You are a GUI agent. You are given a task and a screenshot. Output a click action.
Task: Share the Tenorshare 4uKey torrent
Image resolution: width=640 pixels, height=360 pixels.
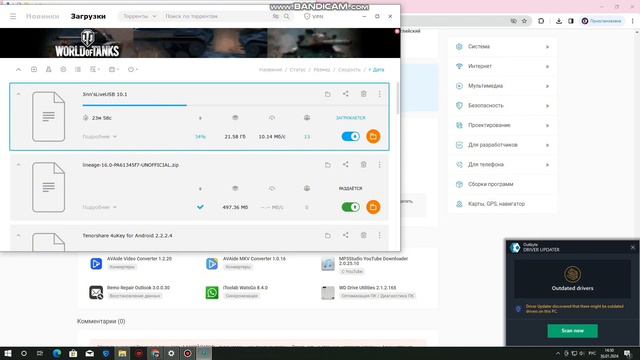pyautogui.click(x=346, y=235)
